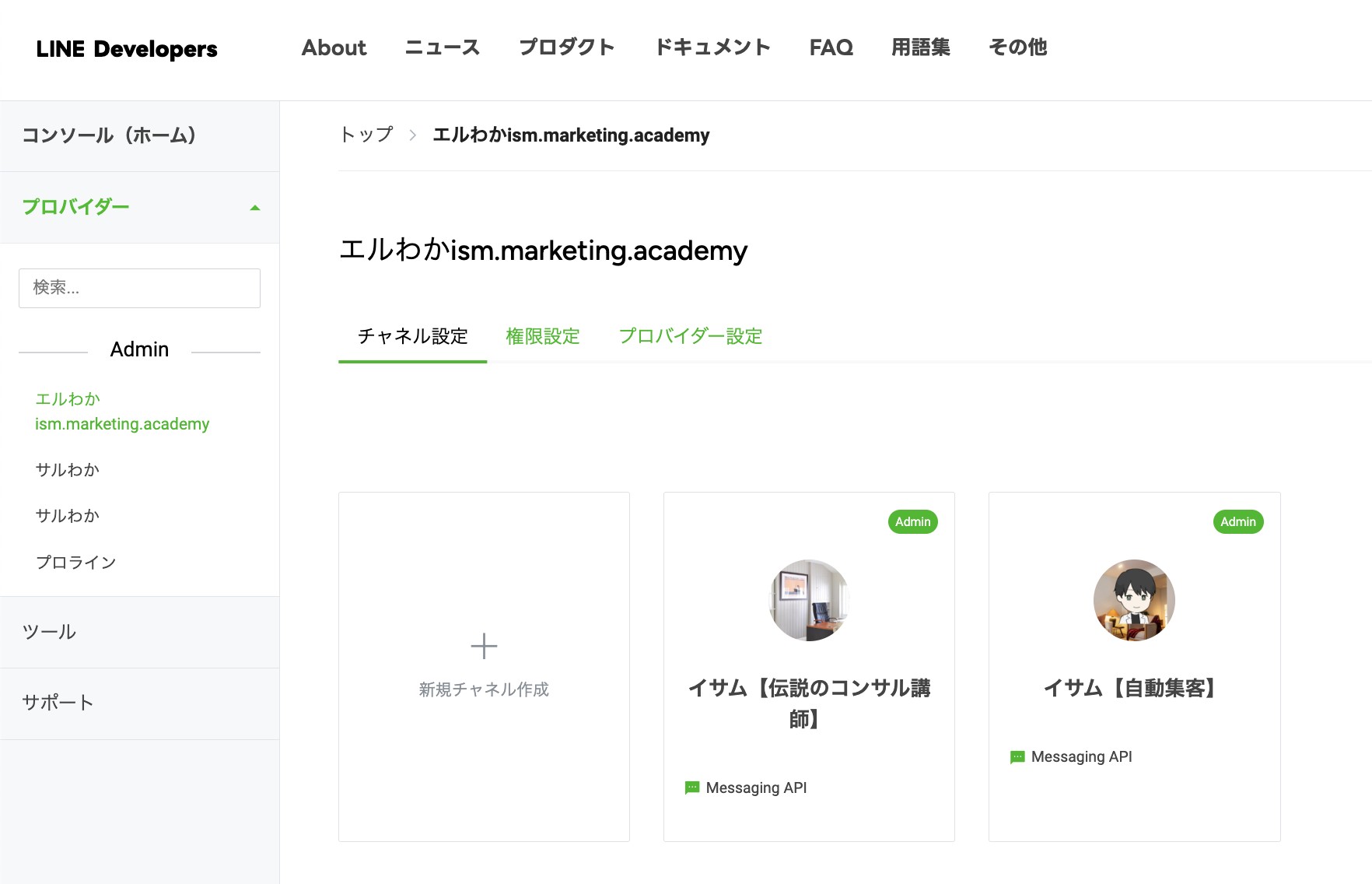
Task: Open サポート in the sidebar
Action: pyautogui.click(x=140, y=703)
